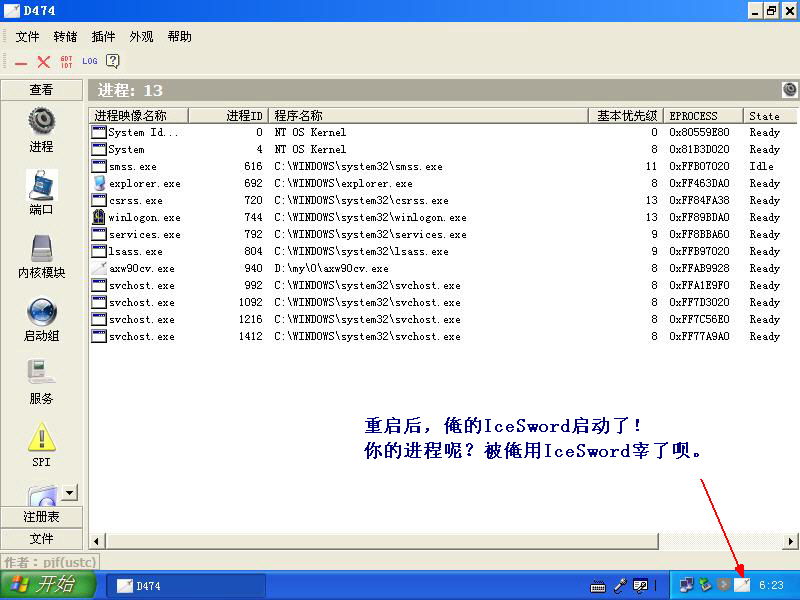Click EPROCESS value 0xFFB07020 for smss.exe

(x=699, y=166)
